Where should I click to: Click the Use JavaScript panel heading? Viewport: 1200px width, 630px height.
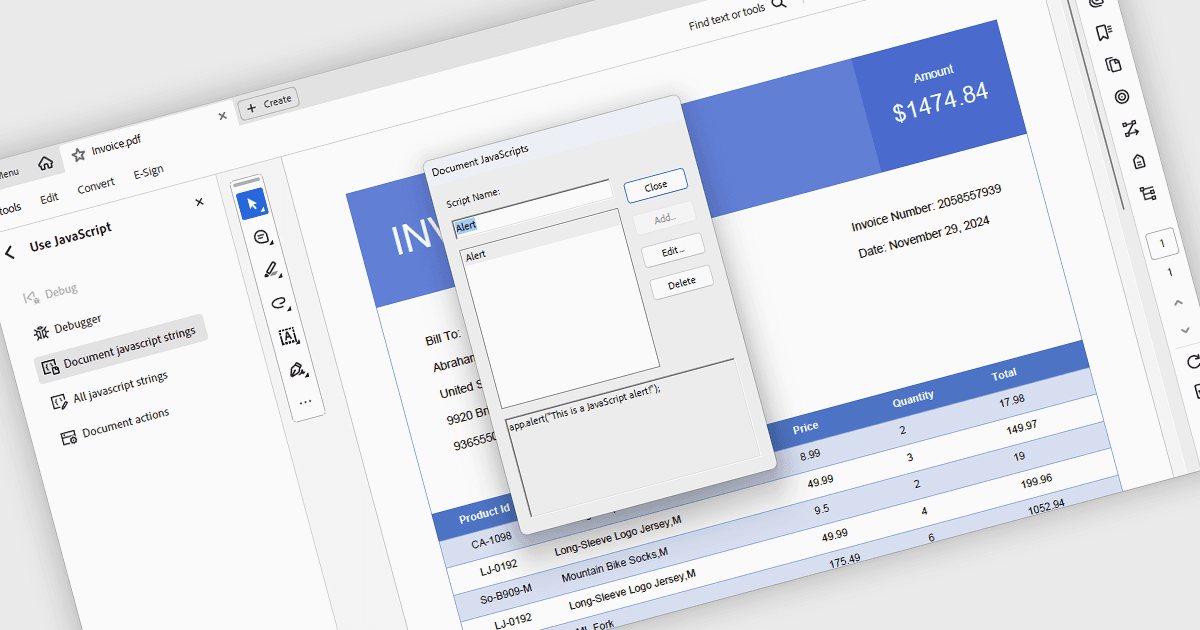point(70,237)
